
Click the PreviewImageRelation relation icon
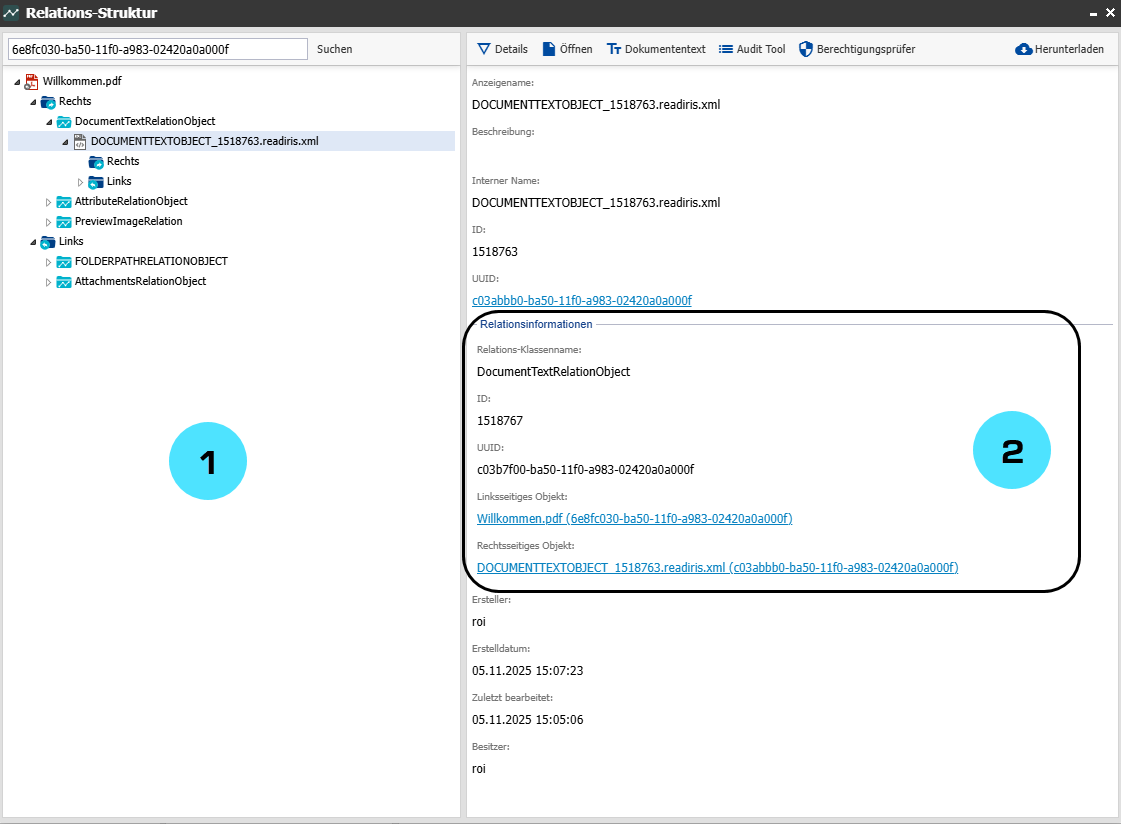pyautogui.click(x=64, y=221)
